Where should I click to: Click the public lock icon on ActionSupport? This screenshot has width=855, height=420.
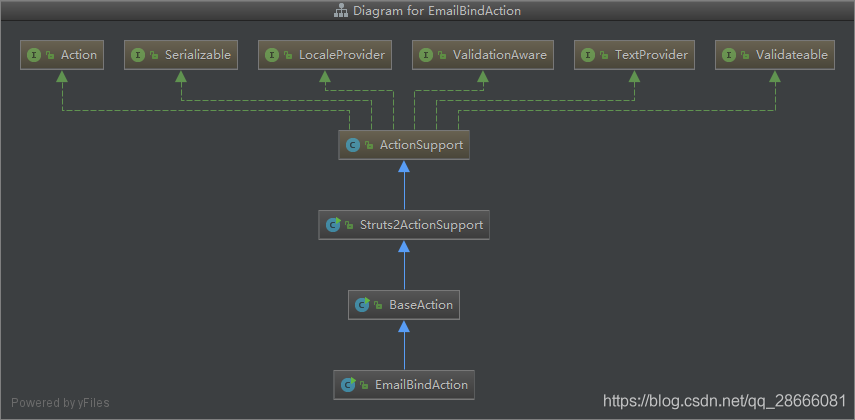(x=369, y=146)
